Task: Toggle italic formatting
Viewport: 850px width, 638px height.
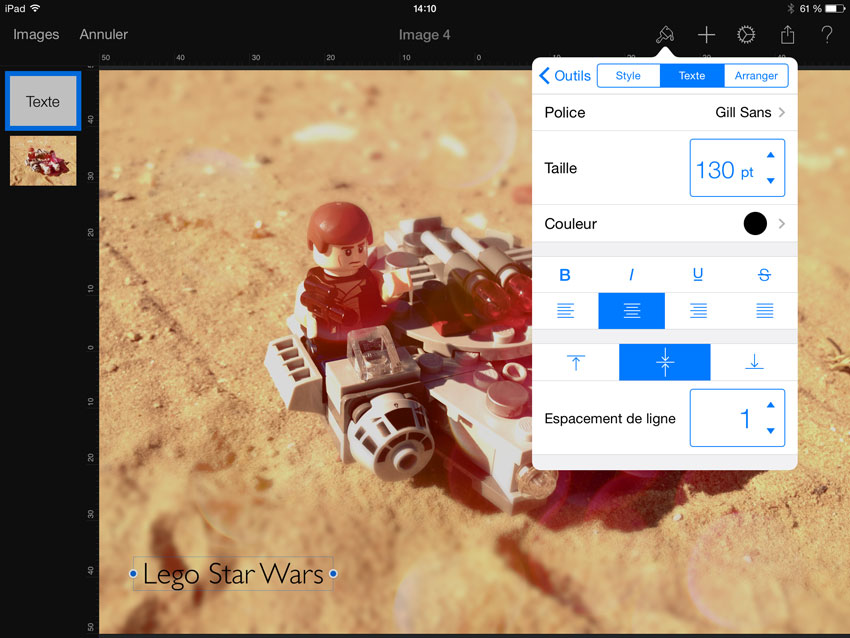Action: pyautogui.click(x=631, y=275)
